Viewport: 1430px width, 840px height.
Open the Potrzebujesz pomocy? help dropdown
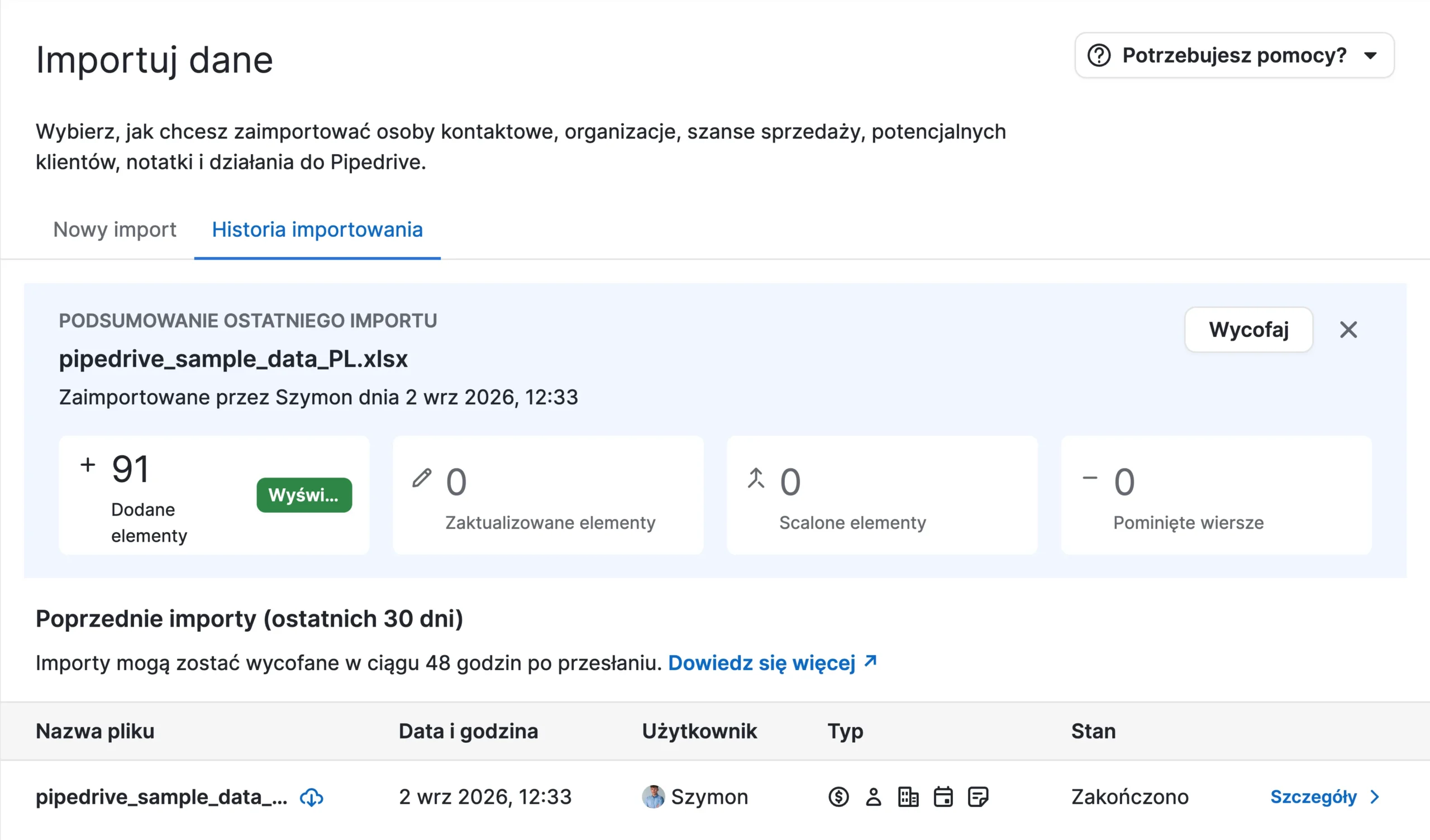1234,55
